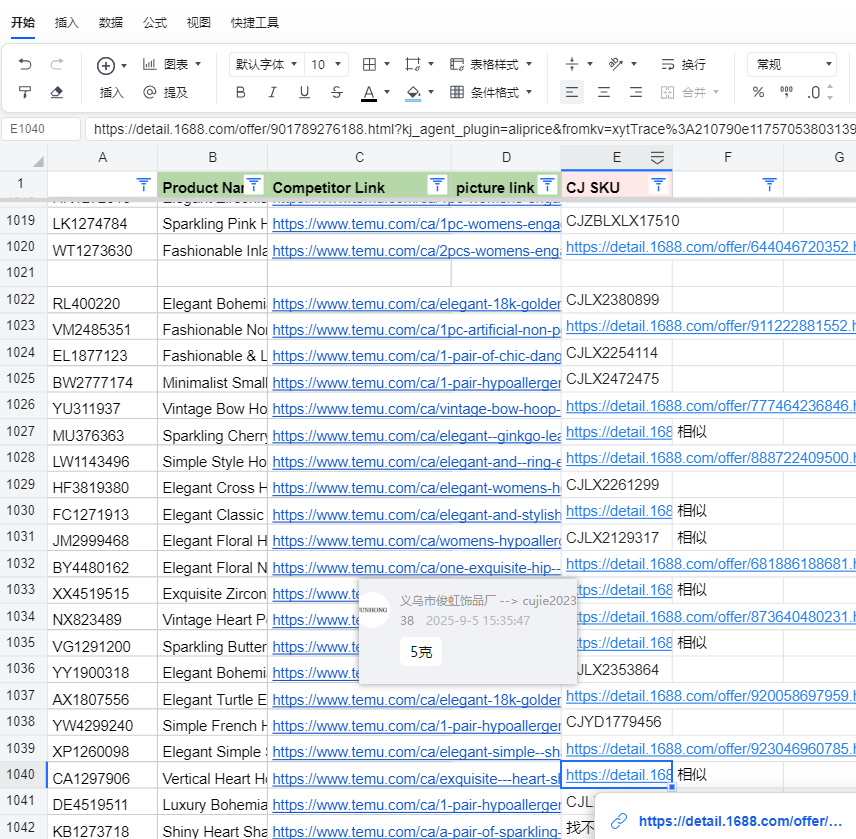The width and height of the screenshot is (856, 839).
Task: Toggle 换行 text wrapping
Action: coord(683,64)
